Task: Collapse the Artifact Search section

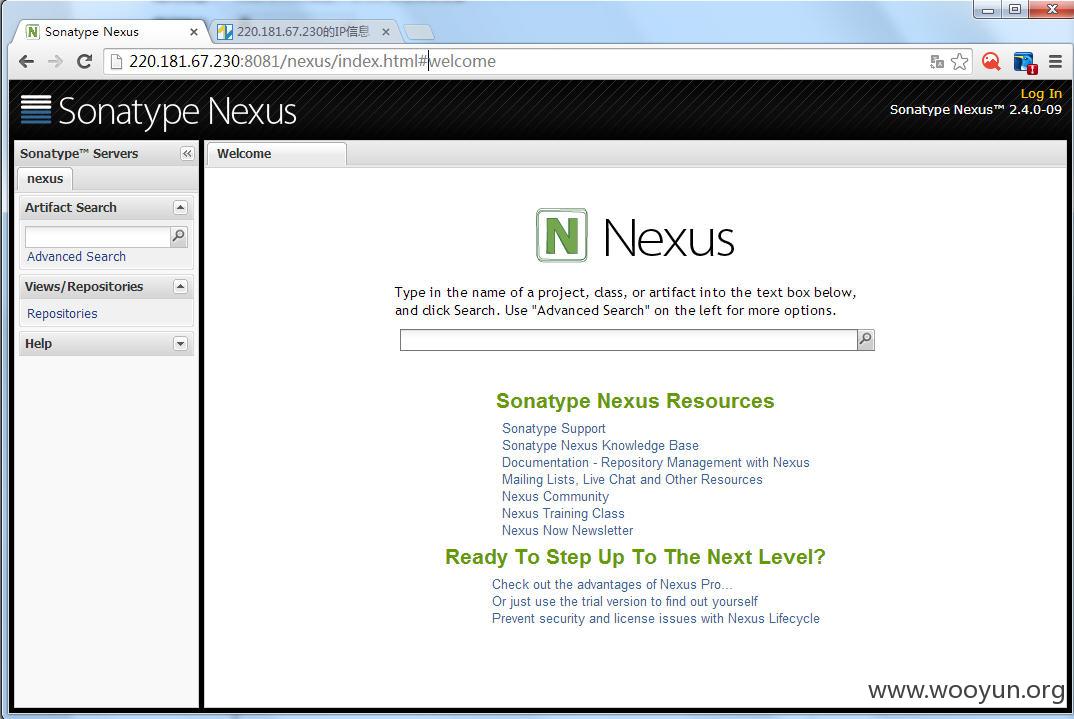Action: tap(180, 207)
